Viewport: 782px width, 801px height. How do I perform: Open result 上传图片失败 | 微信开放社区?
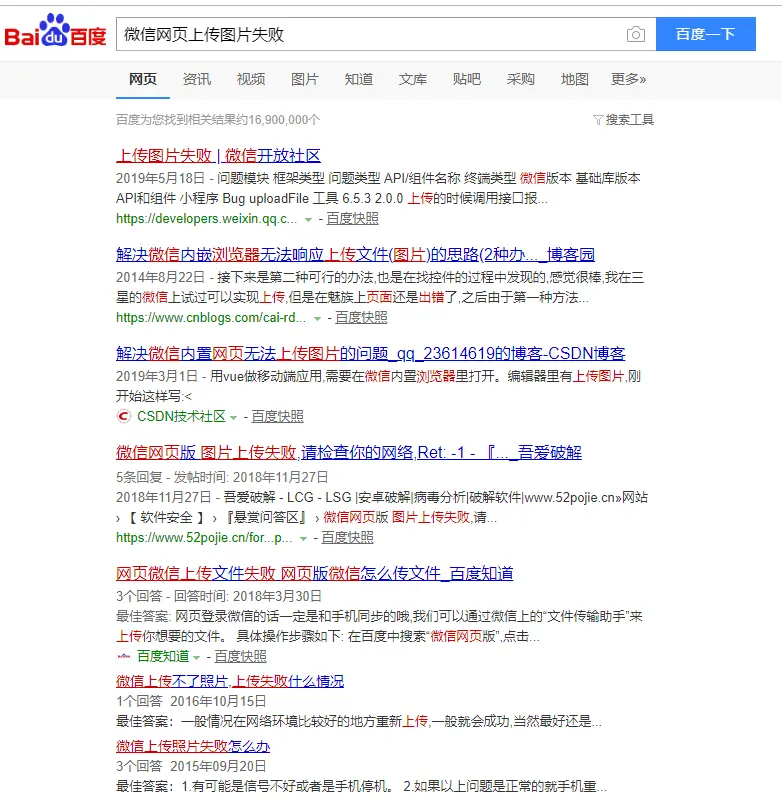click(x=219, y=155)
